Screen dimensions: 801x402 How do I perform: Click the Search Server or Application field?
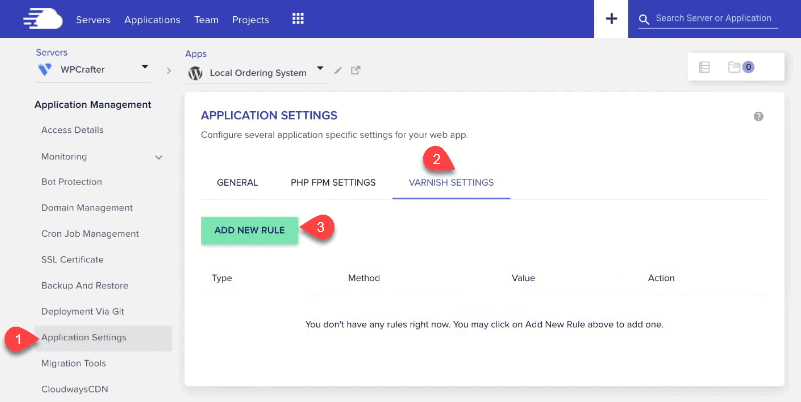click(x=714, y=19)
